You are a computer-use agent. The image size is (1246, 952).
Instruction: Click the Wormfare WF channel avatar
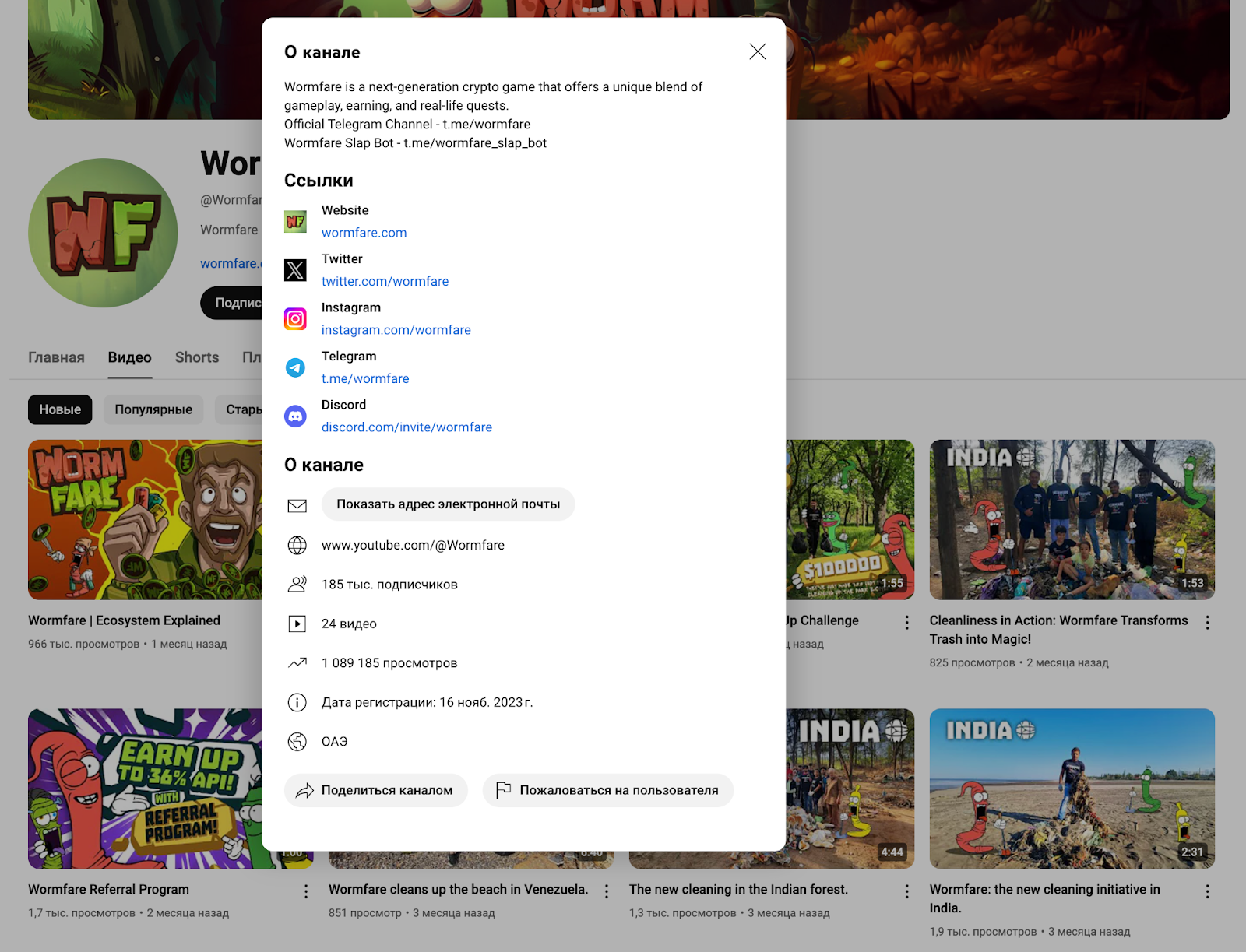point(103,233)
